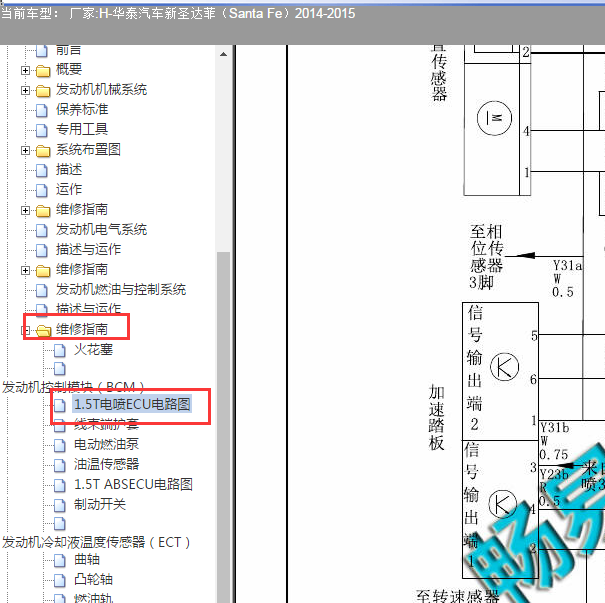Click the document icon beside 火花塞
The image size is (605, 603).
(x=59, y=350)
